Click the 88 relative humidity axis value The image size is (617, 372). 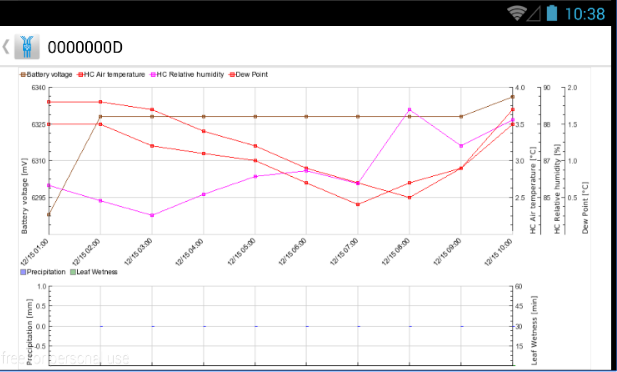(x=547, y=124)
